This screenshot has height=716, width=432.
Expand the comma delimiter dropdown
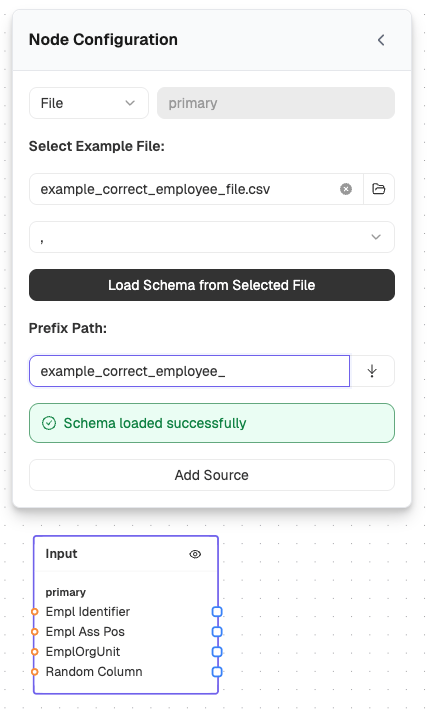tap(212, 237)
